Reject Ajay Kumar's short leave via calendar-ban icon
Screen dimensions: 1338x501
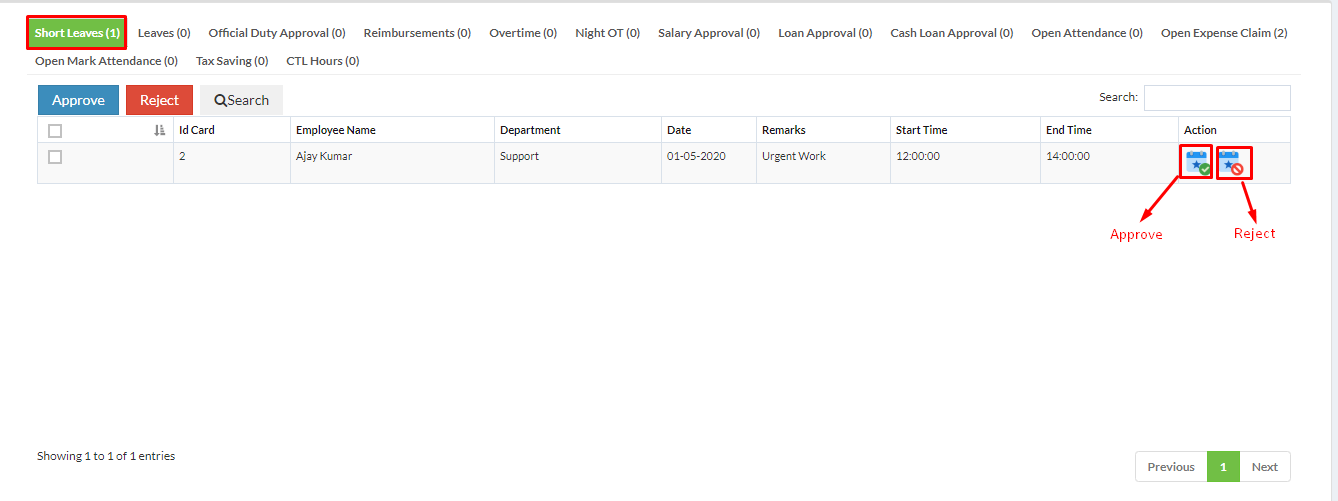pyautogui.click(x=1231, y=162)
